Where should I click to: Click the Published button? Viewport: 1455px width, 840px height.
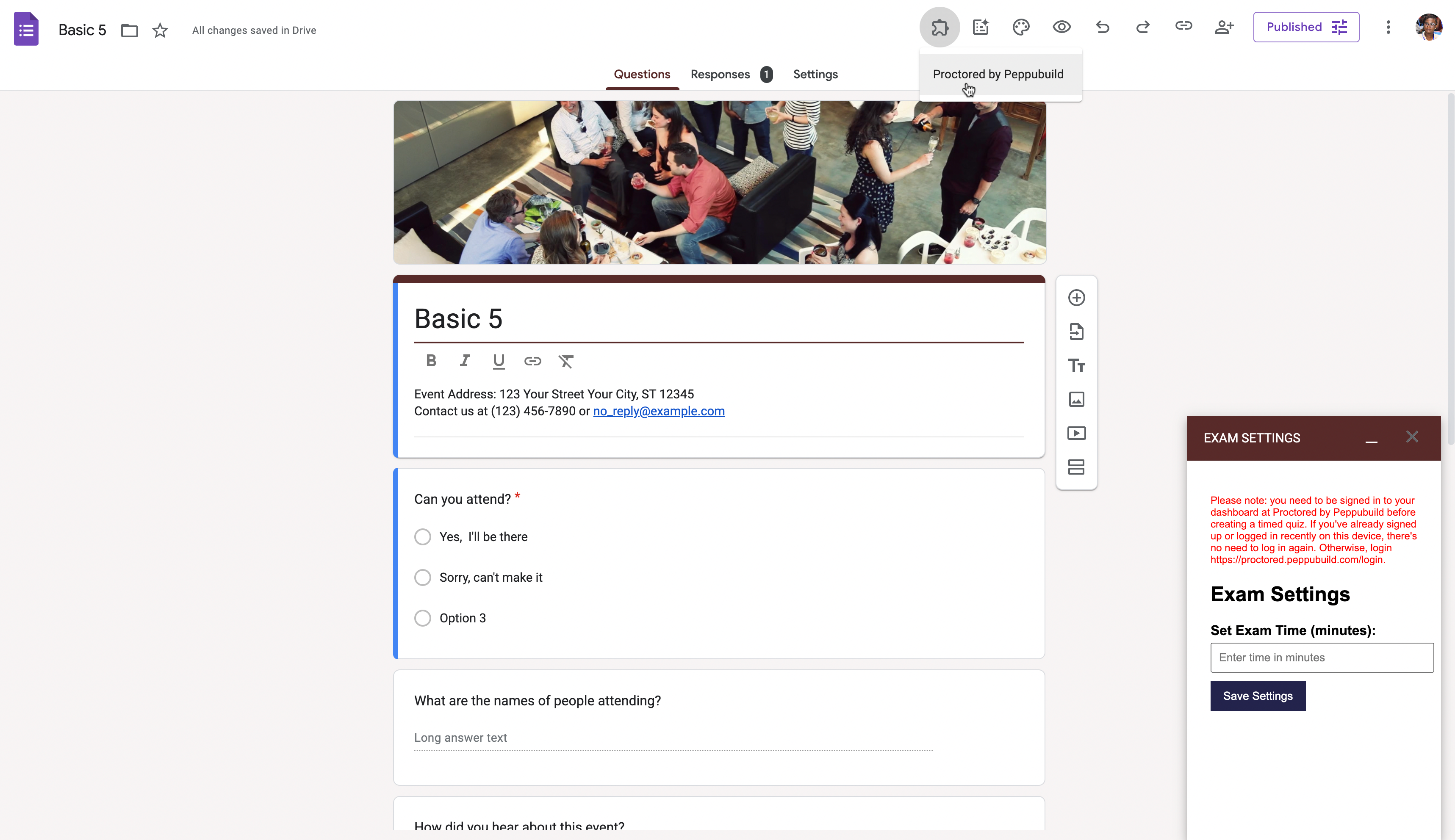1305,27
